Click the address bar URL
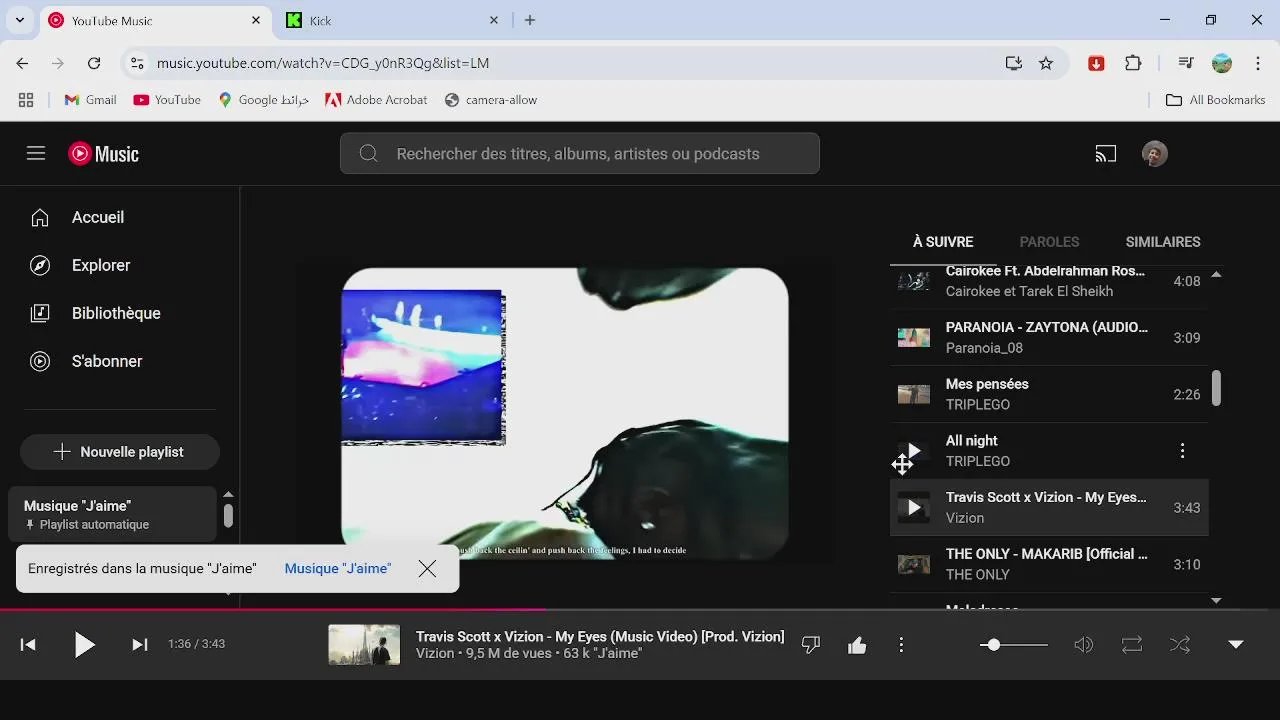This screenshot has width=1280, height=720. coord(323,63)
